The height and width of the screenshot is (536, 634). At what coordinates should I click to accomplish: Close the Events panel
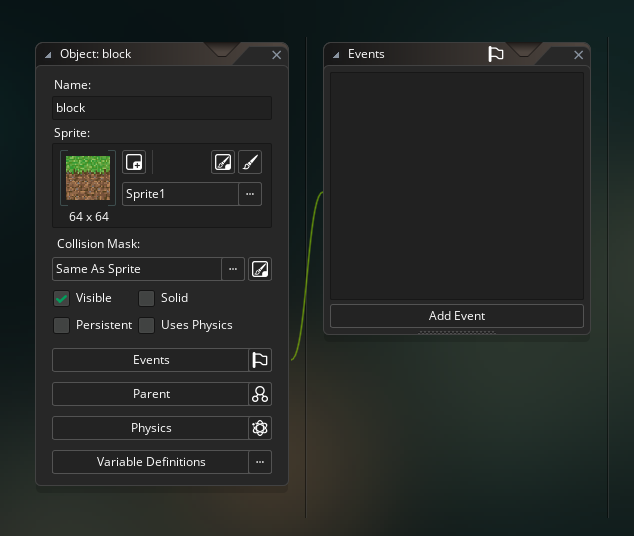coord(579,55)
